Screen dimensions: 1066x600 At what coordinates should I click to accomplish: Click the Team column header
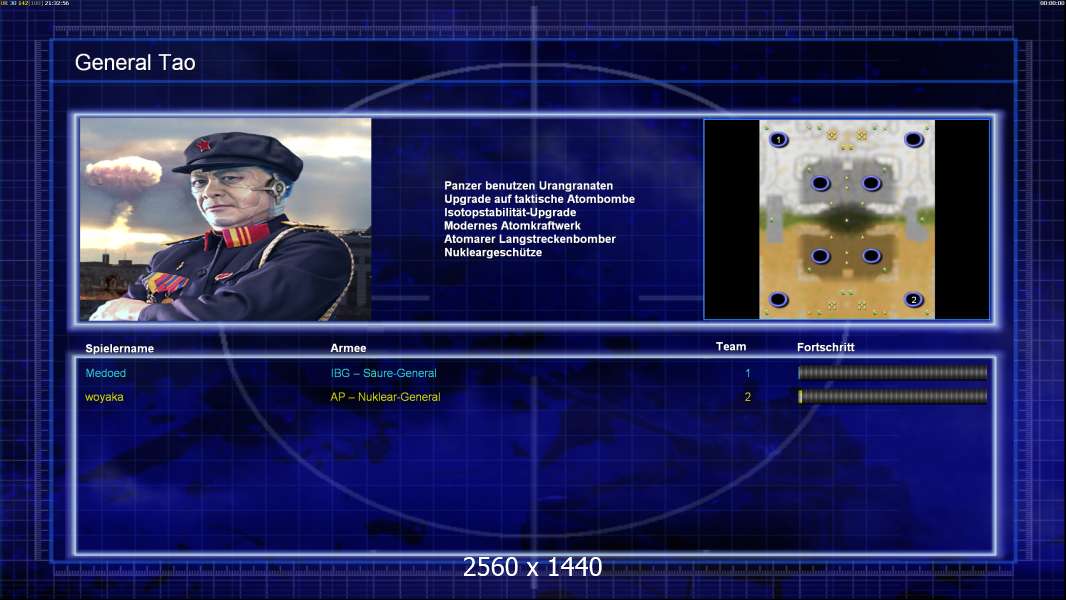tap(731, 347)
